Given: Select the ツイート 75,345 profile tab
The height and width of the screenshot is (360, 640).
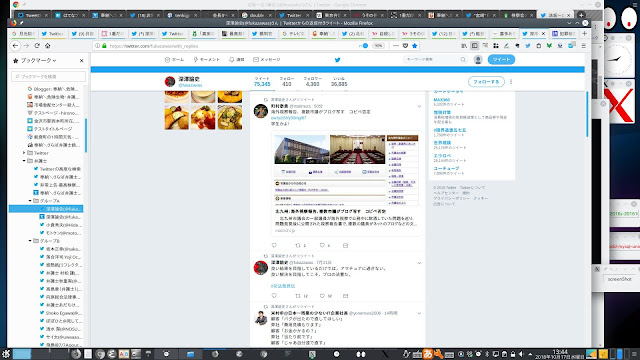Looking at the screenshot, I should (262, 82).
